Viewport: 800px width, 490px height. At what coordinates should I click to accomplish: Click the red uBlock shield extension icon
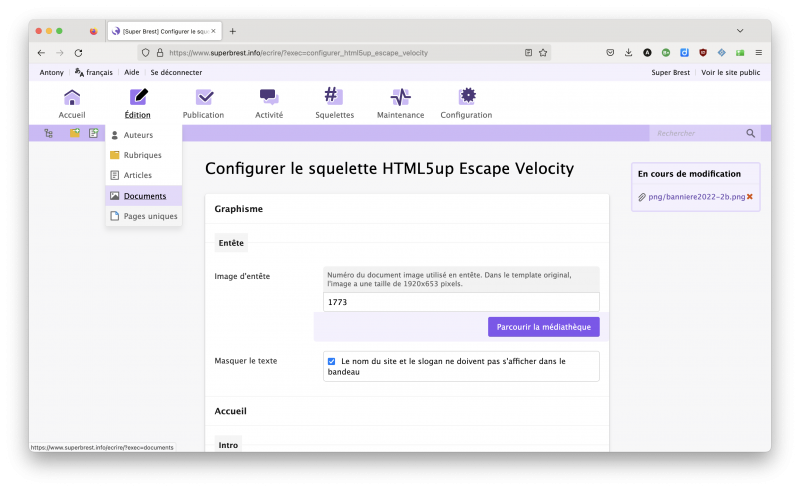(703, 53)
